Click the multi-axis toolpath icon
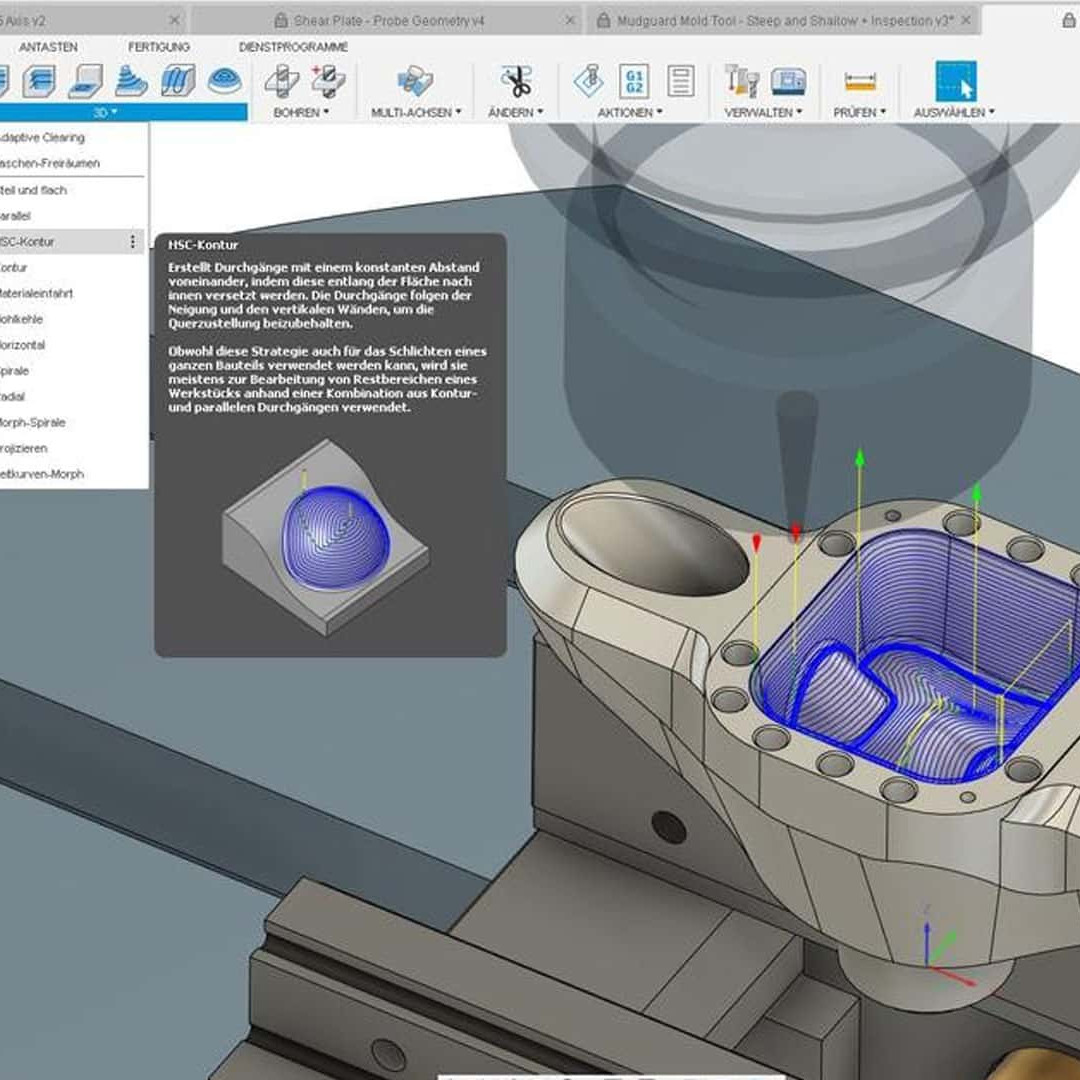Screen dimensions: 1080x1080 (x=415, y=81)
